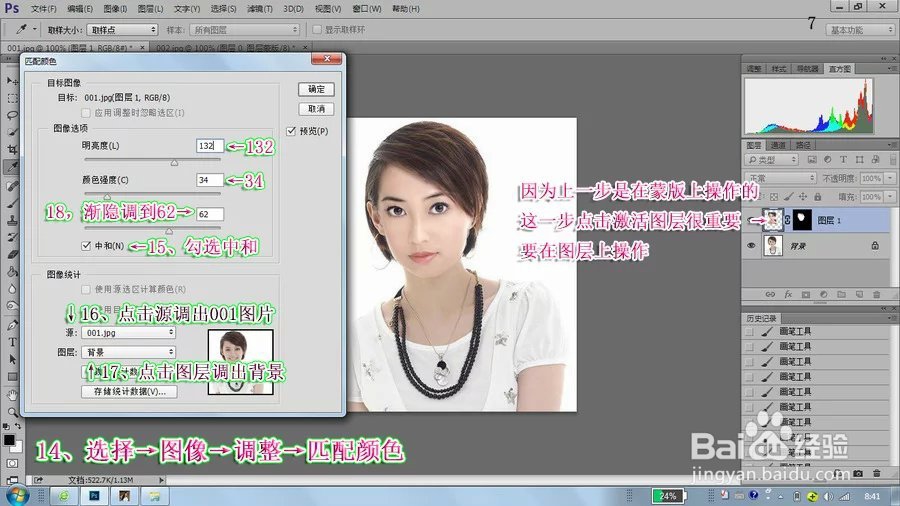The height and width of the screenshot is (506, 900).
Task: Click the link layers icon
Action: tap(770, 294)
